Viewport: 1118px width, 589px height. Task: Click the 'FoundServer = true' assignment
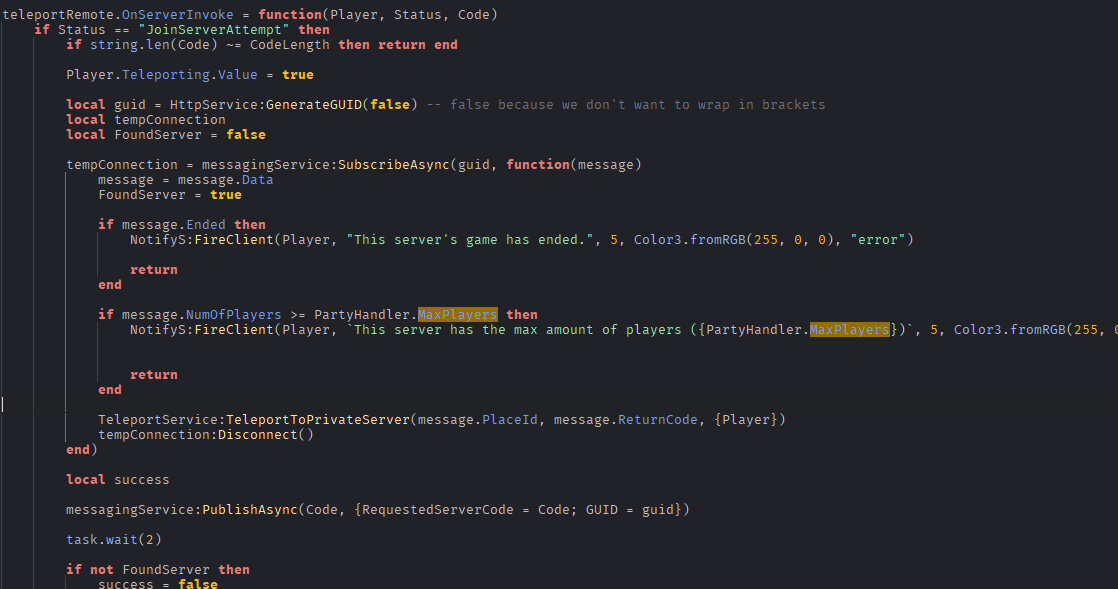click(170, 194)
